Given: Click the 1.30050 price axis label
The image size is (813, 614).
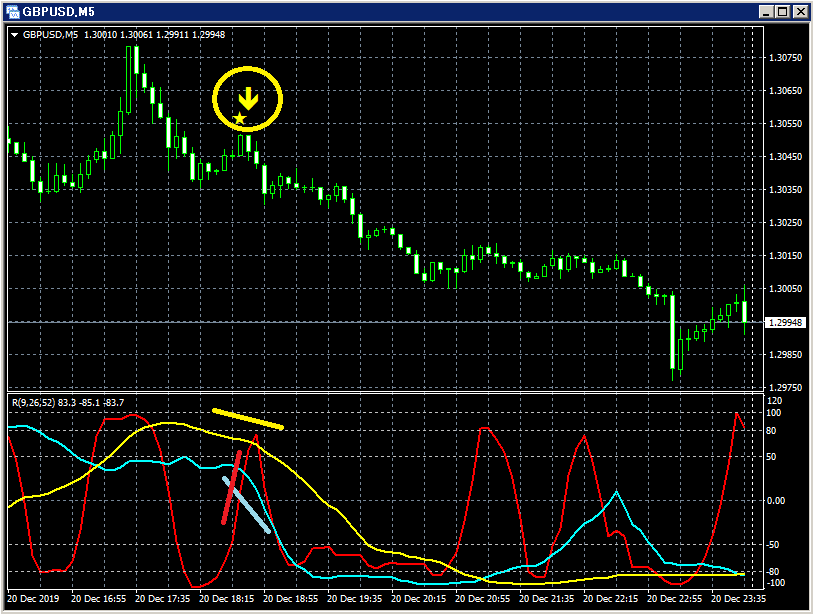Looking at the screenshot, I should pos(786,289).
